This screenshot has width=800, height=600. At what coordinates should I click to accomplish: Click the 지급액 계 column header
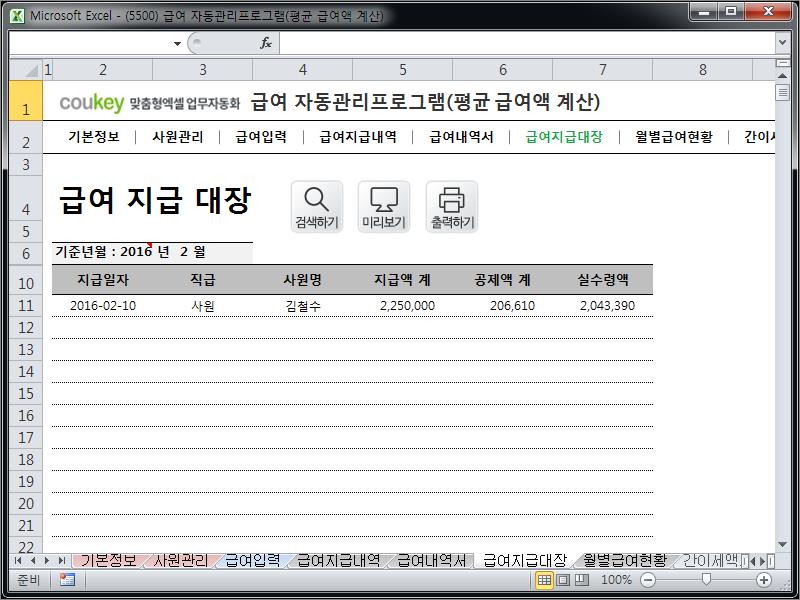pyautogui.click(x=403, y=280)
